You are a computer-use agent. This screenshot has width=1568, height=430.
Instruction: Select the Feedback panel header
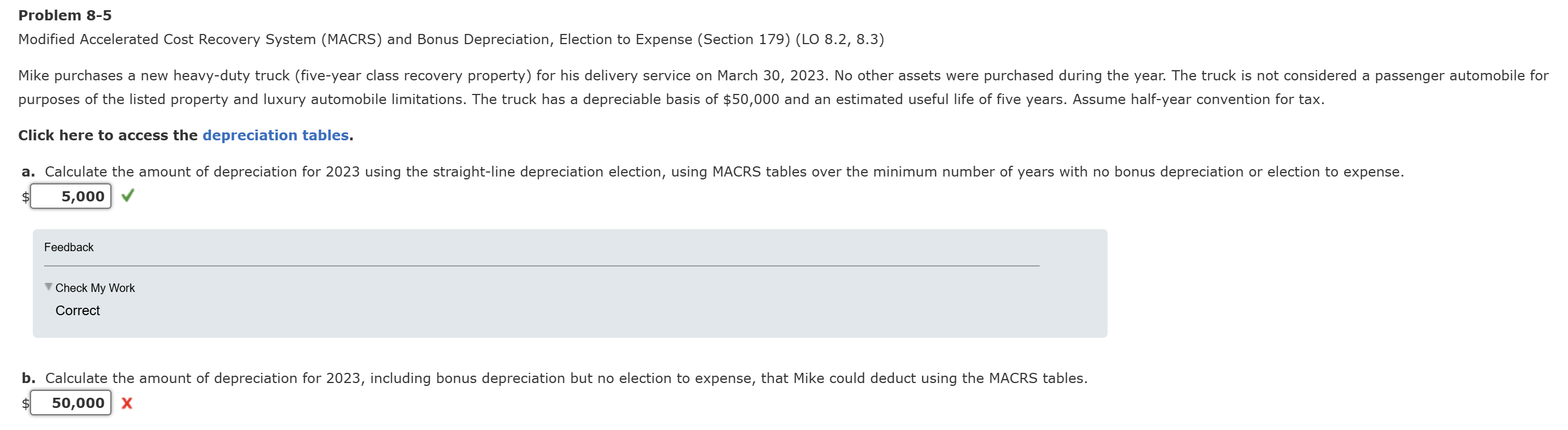(69, 247)
